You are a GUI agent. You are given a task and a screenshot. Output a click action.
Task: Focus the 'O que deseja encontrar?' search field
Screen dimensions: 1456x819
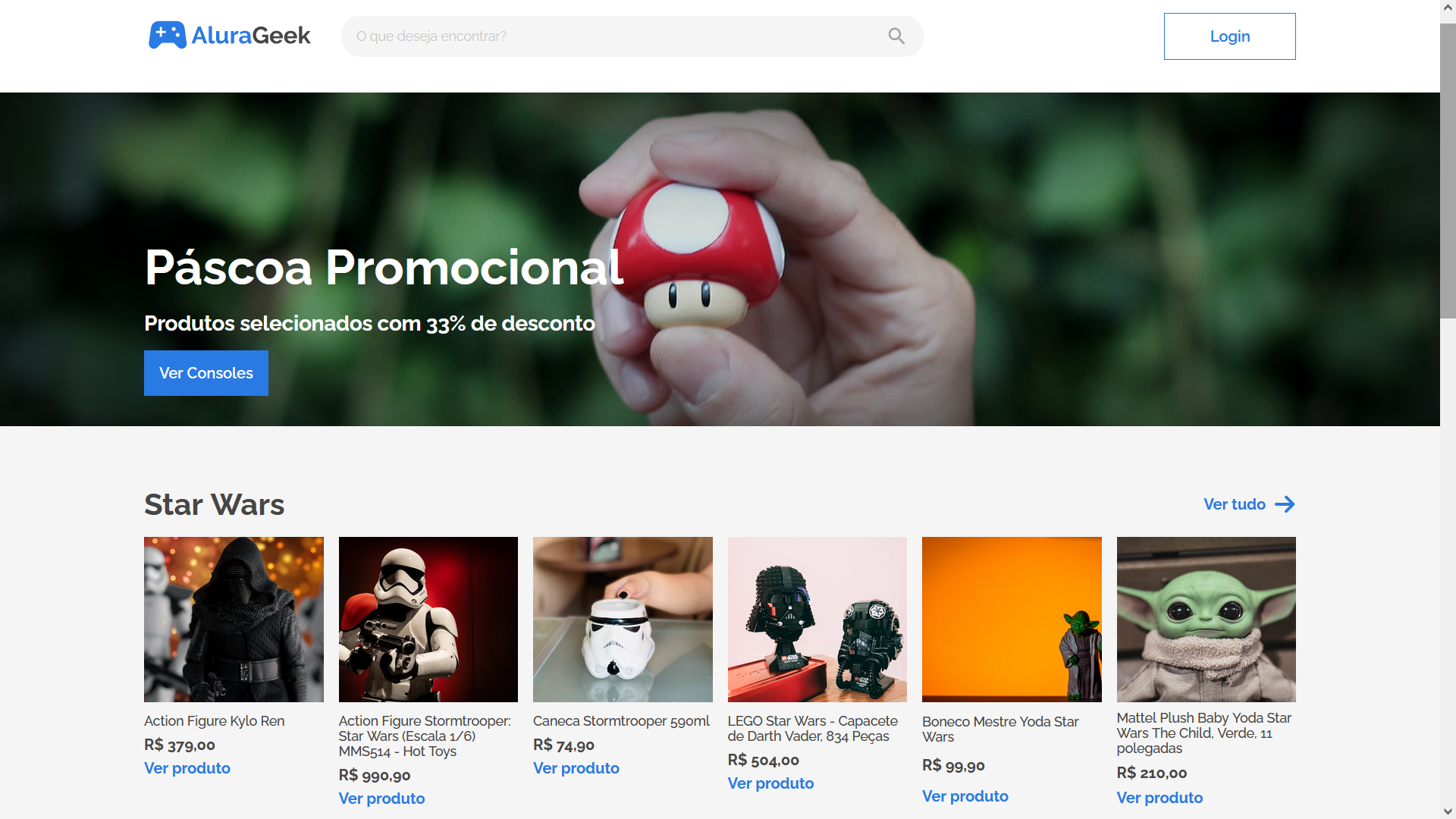point(632,36)
